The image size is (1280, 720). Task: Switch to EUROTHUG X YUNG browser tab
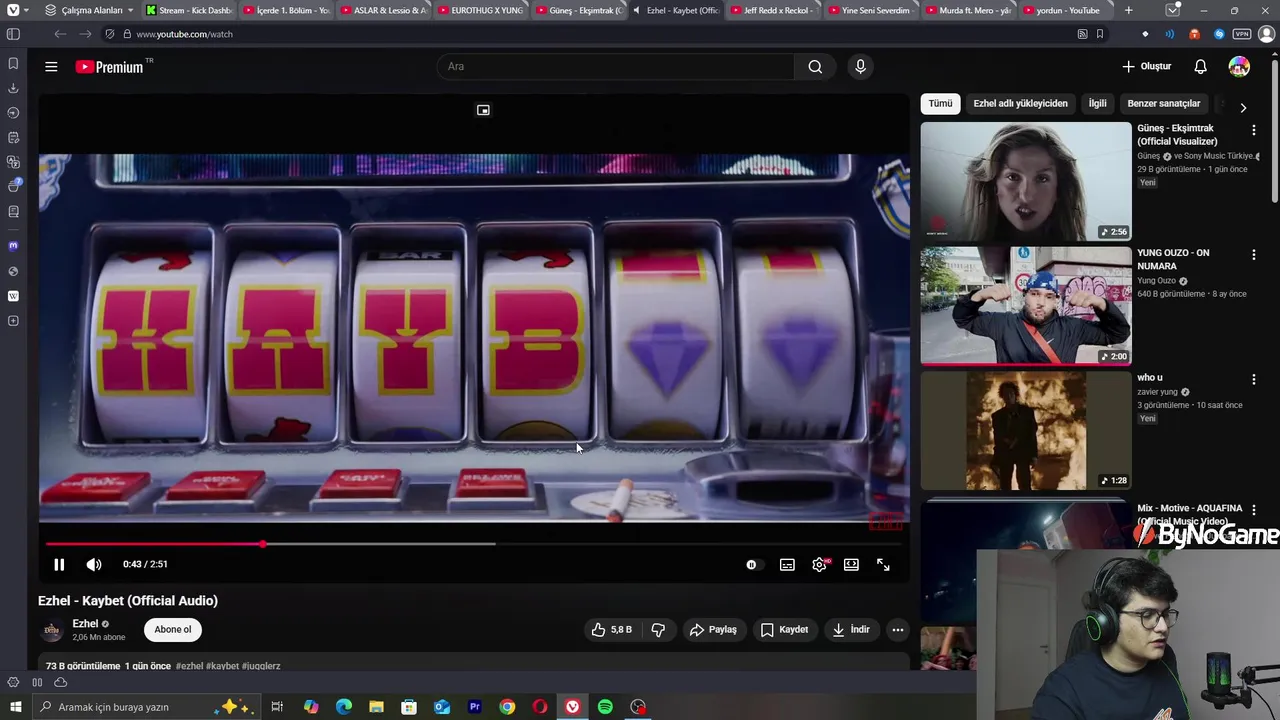(x=480, y=10)
